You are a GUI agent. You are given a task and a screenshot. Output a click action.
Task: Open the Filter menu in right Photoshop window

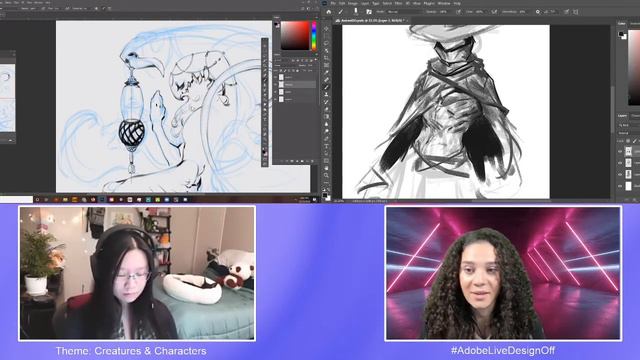pos(397,3)
